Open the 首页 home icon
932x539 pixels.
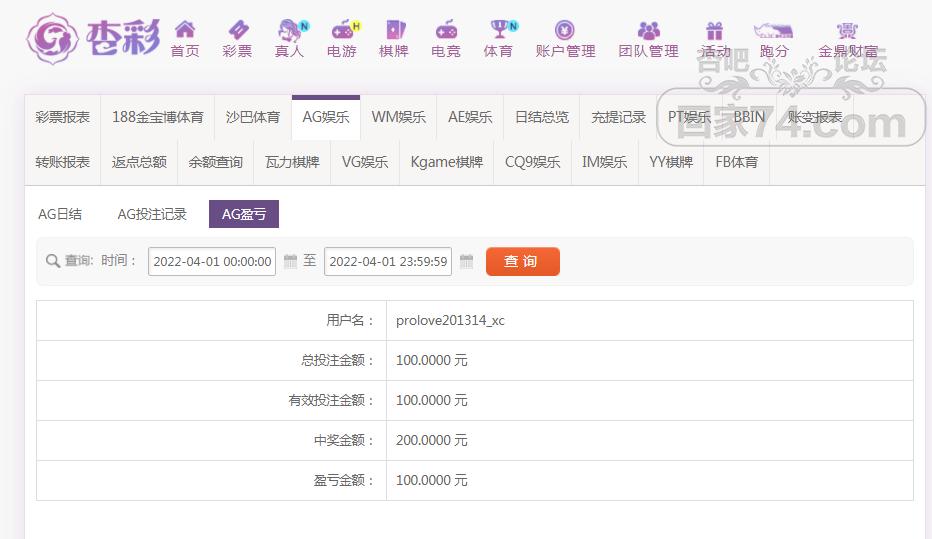coord(185,29)
